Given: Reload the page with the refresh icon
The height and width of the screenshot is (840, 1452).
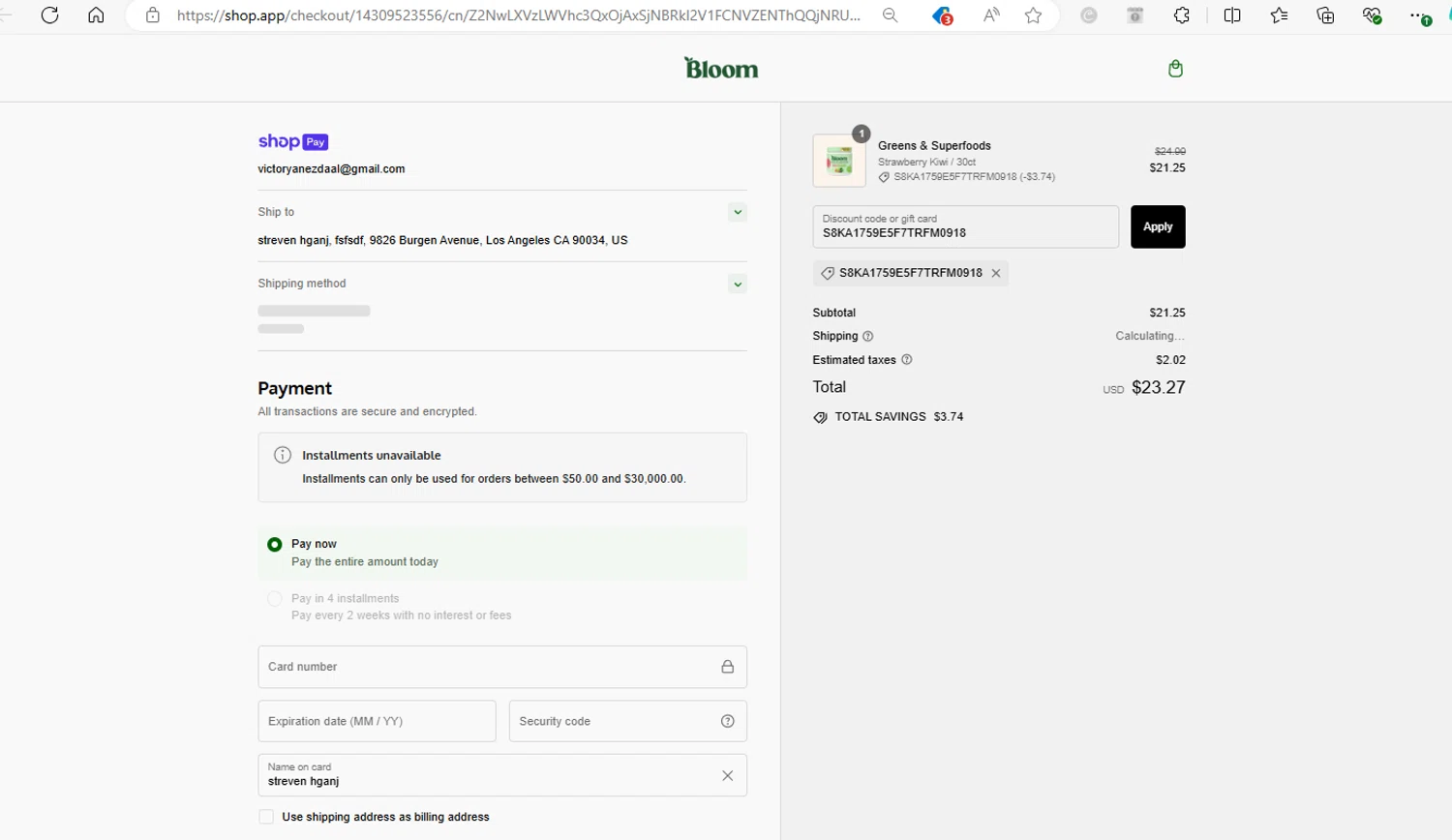Looking at the screenshot, I should (49, 15).
